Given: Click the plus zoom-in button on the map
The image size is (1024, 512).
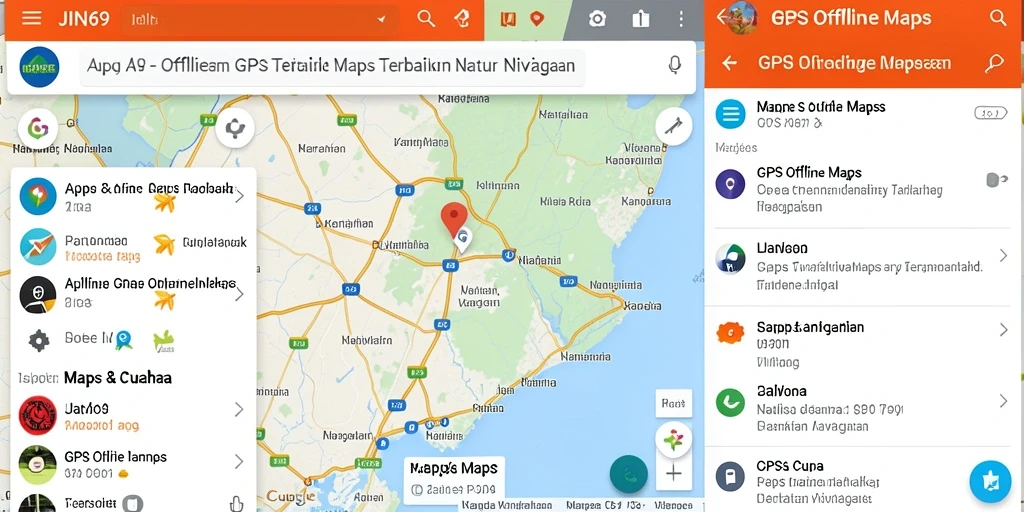Looking at the screenshot, I should pyautogui.click(x=673, y=473).
